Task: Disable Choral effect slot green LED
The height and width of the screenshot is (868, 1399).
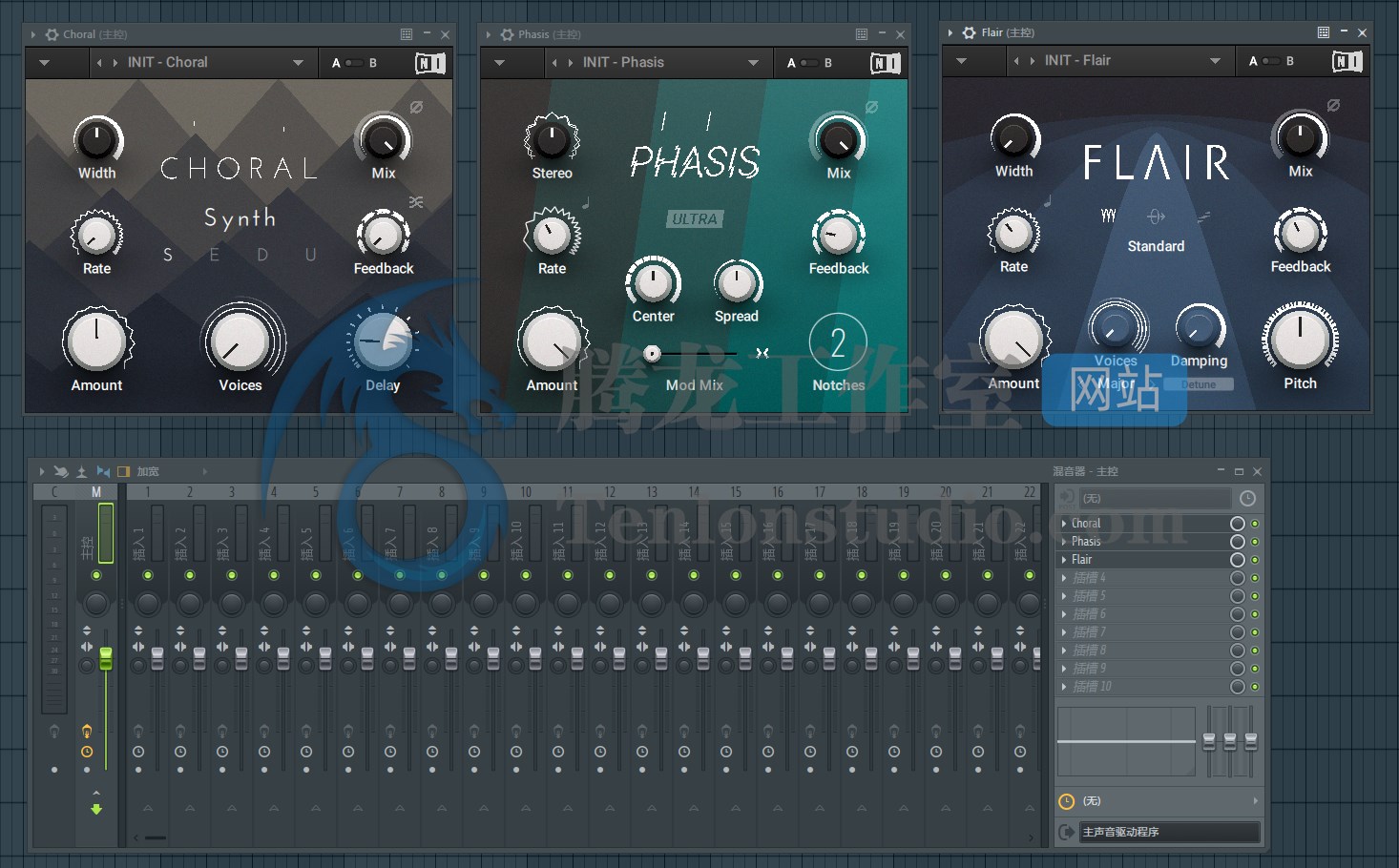Action: 1255,524
